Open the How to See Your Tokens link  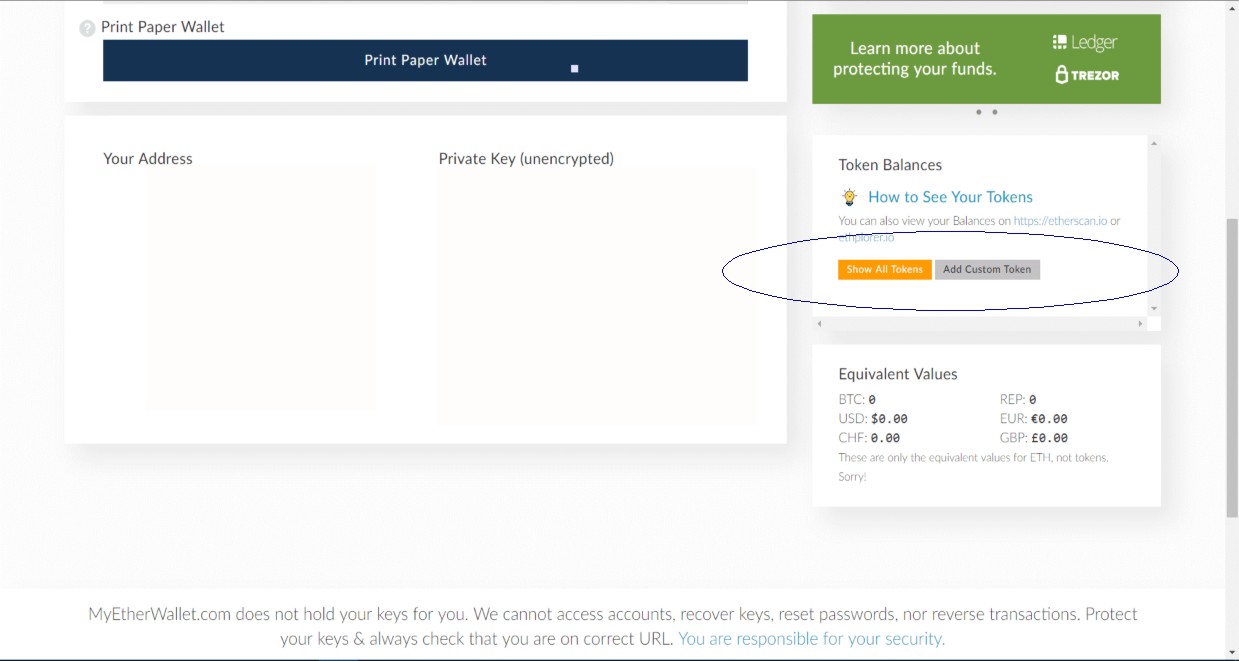click(x=950, y=197)
